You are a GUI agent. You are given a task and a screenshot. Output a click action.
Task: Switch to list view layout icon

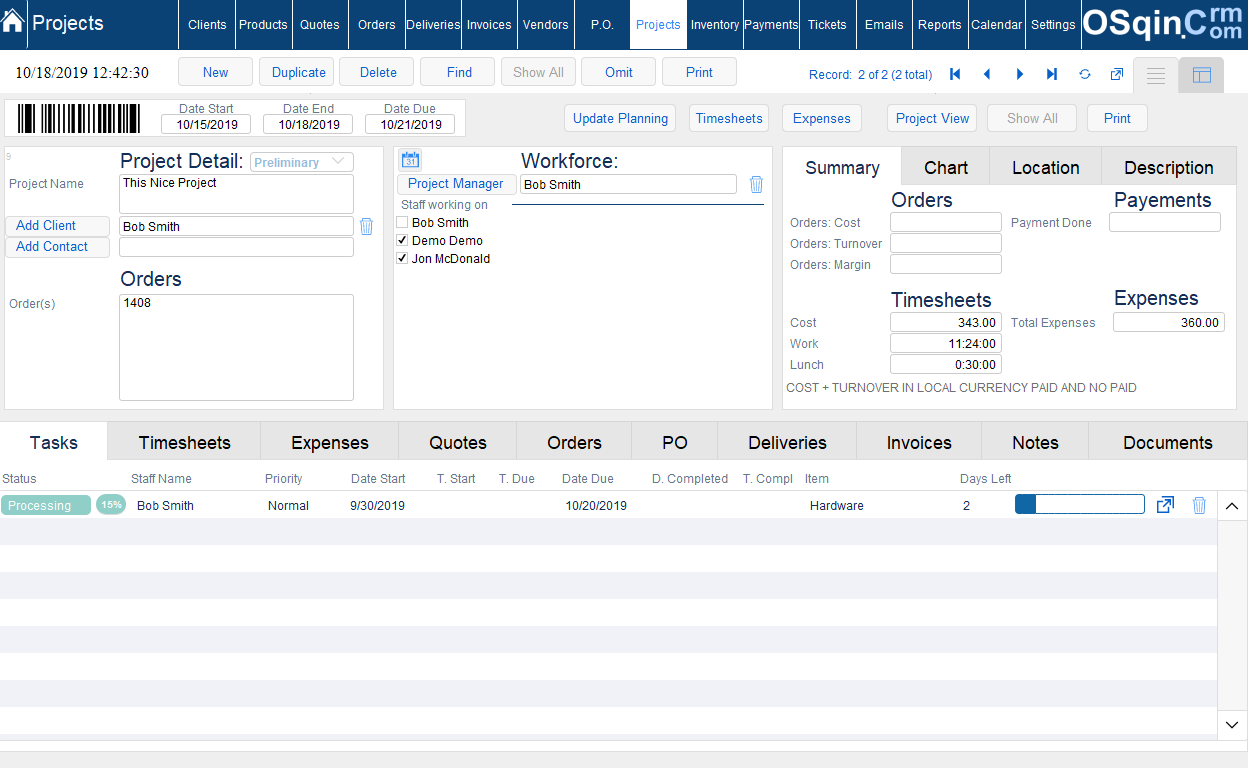coord(1155,76)
